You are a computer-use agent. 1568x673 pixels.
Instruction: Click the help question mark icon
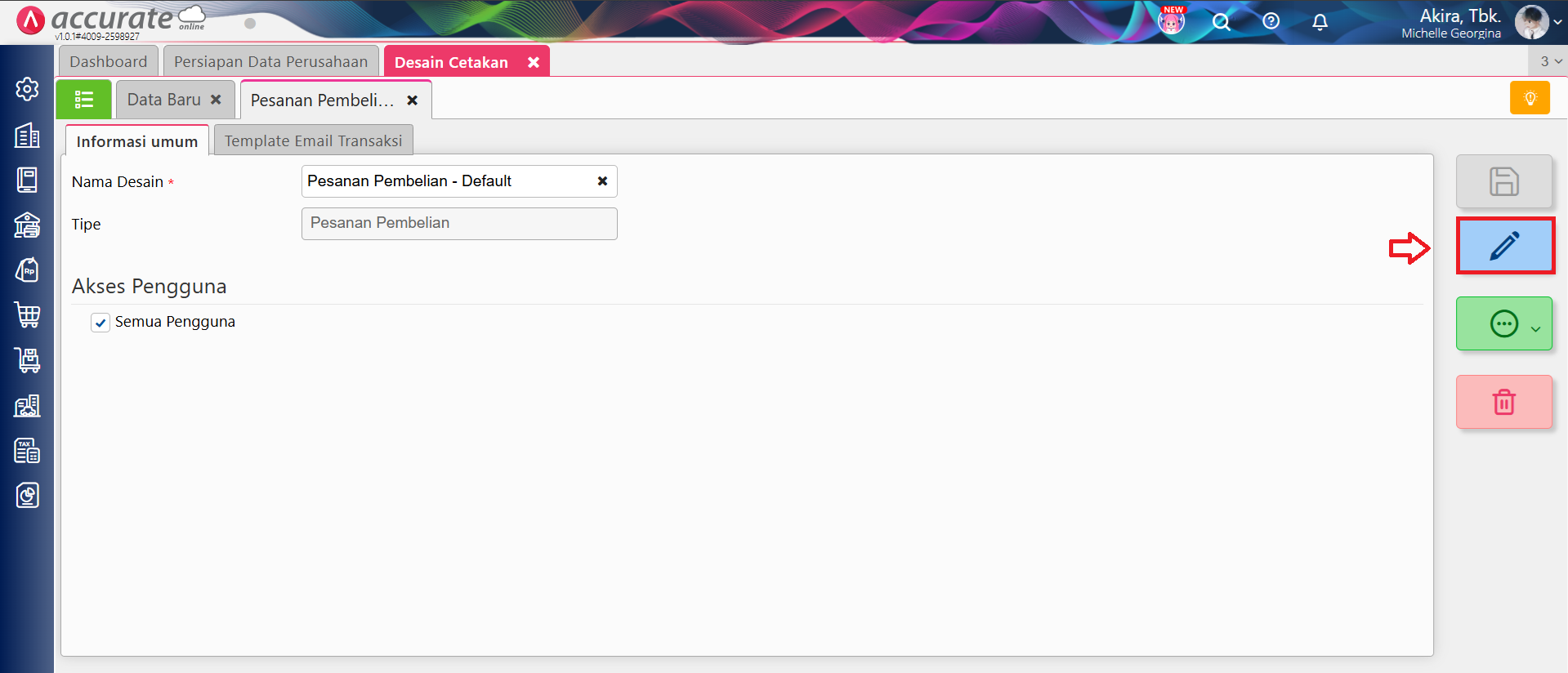[1271, 22]
